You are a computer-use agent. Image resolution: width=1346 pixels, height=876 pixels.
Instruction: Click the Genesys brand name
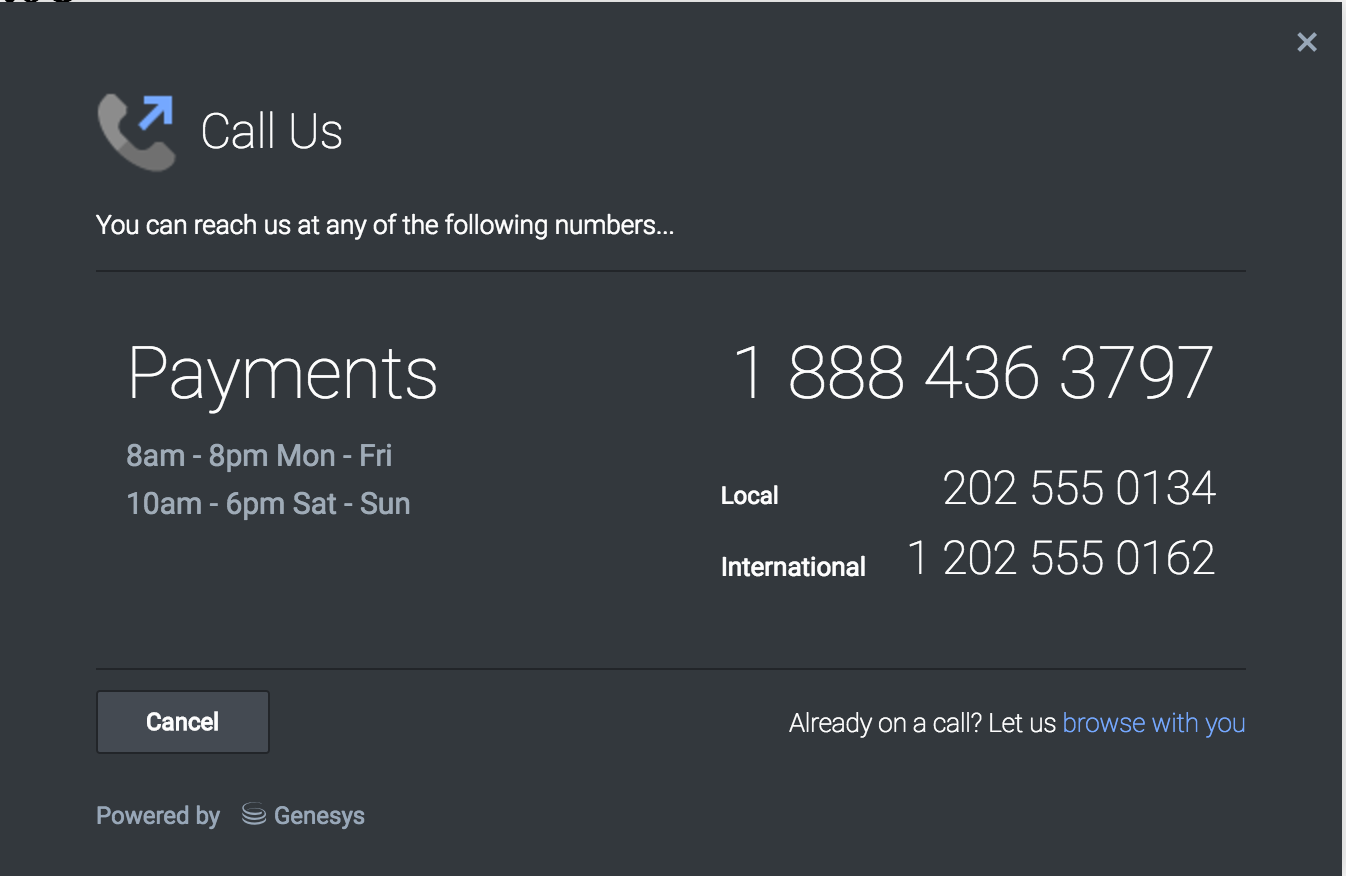319,816
